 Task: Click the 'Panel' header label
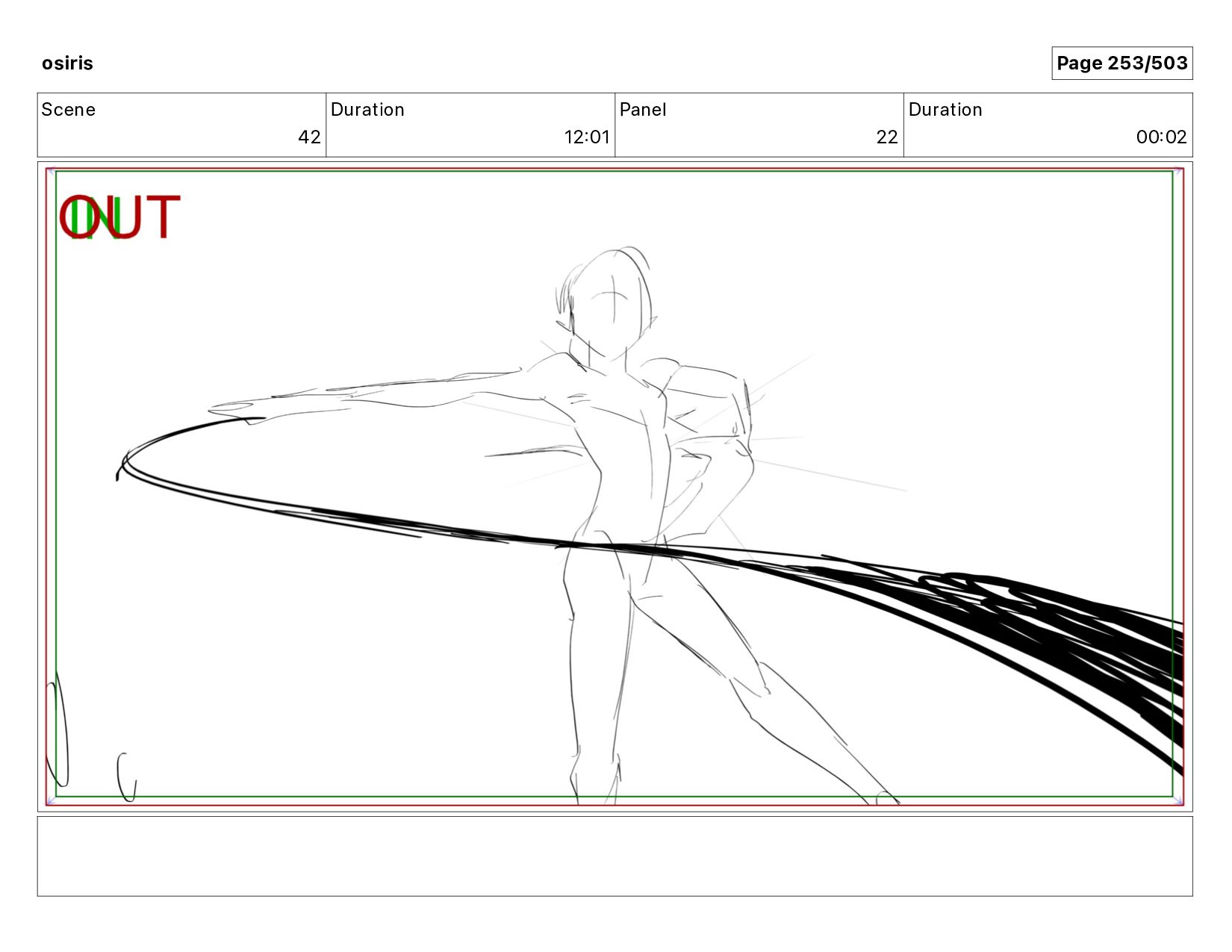[x=643, y=110]
